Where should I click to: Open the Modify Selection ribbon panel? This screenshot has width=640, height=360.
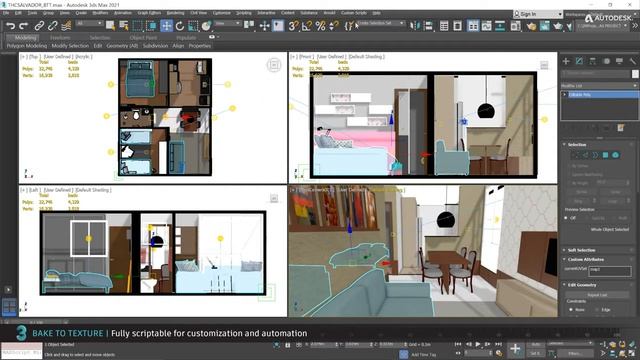coord(70,46)
